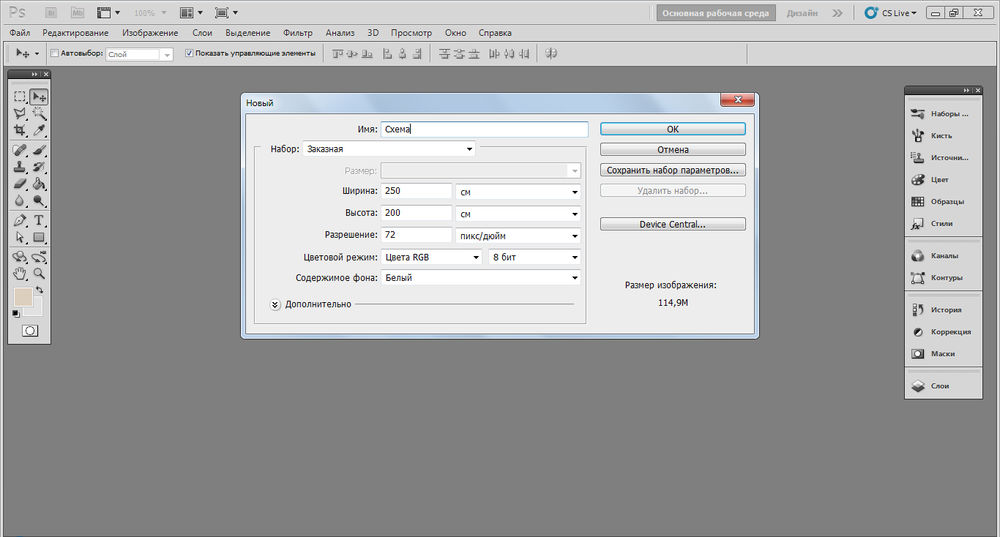Uncheck Показать управляющие элементы checkbox
This screenshot has width=1000, height=537.
[189, 53]
